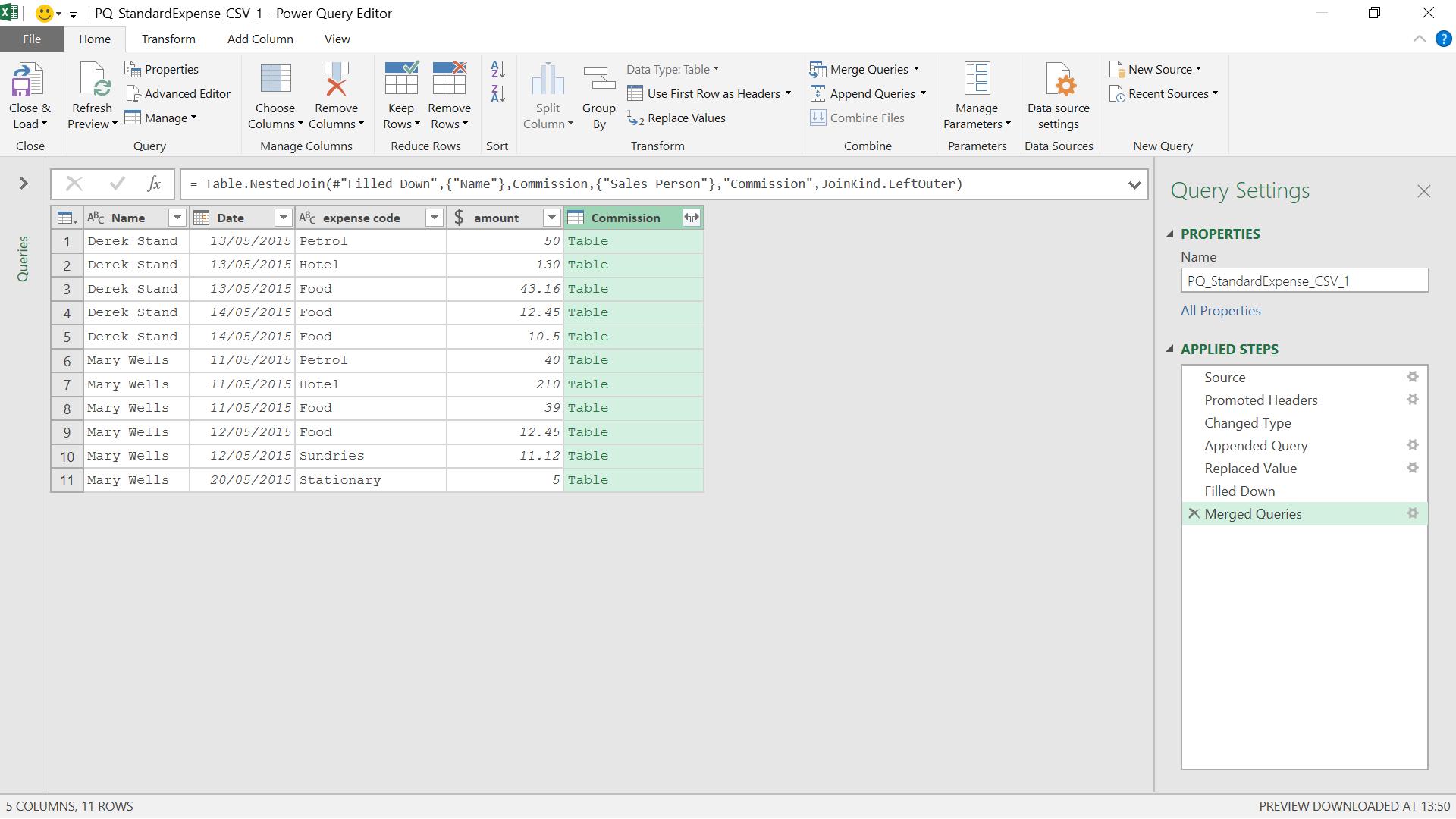
Task: Open the amount column filter dropdown
Action: coord(551,218)
